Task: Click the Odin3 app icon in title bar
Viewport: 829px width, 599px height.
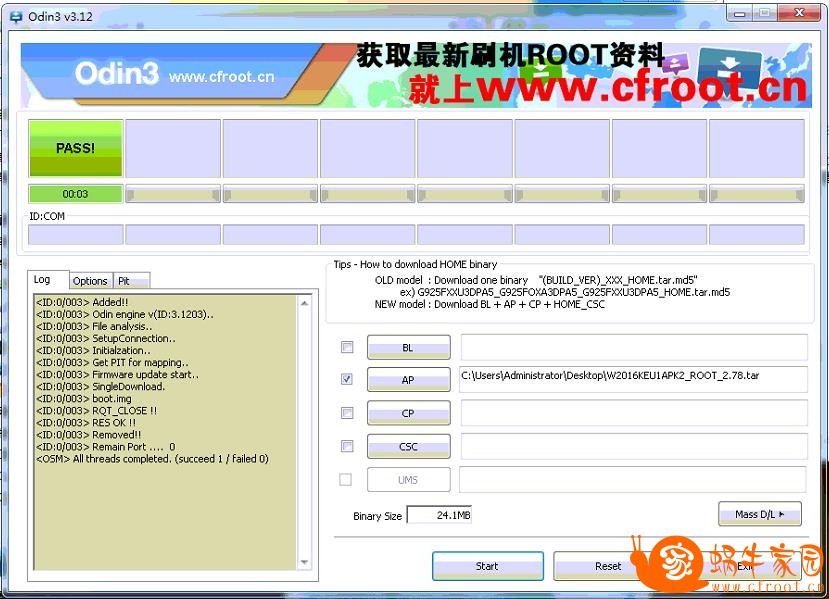Action: [16, 16]
